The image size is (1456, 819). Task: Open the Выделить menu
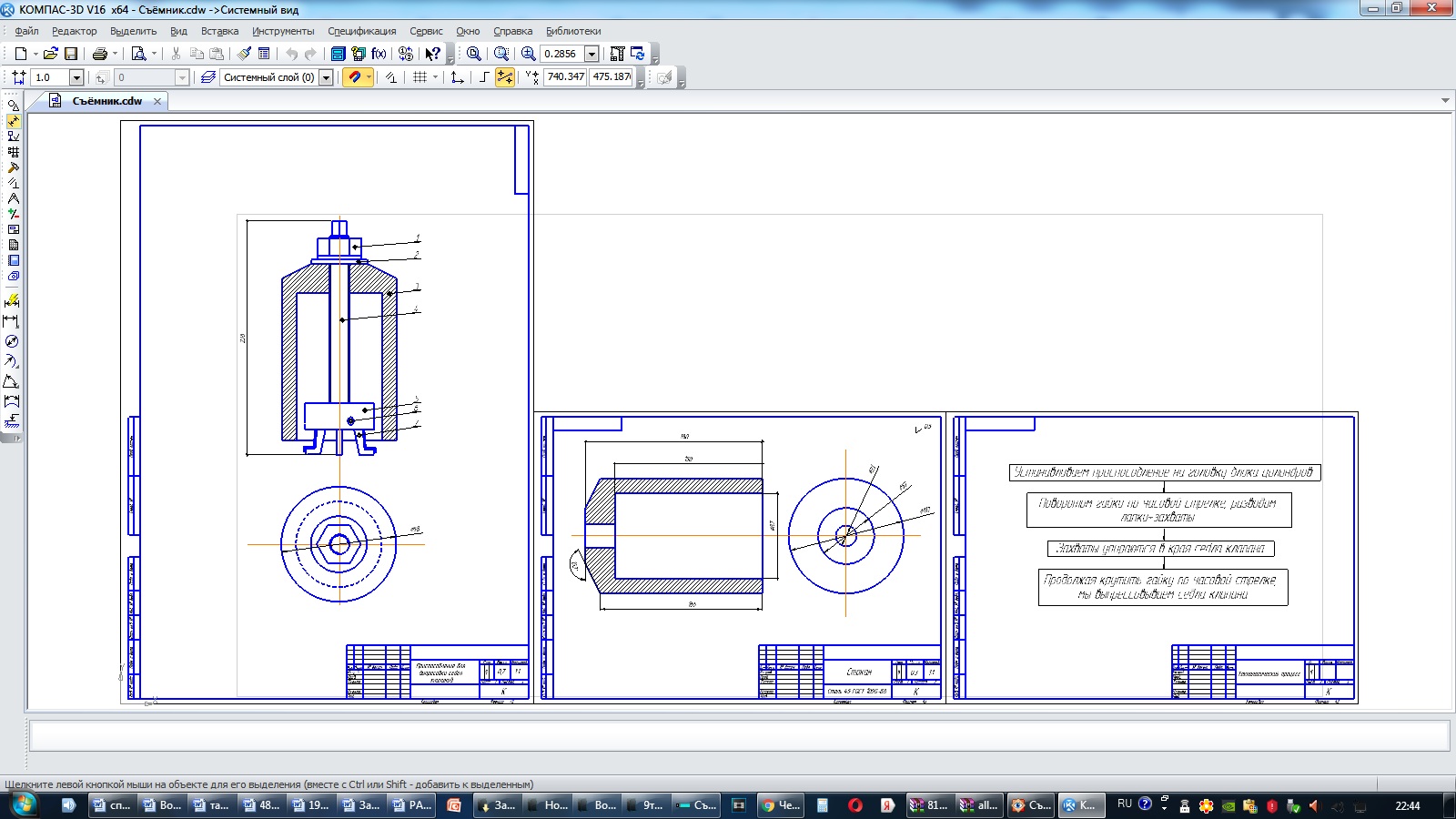point(133,31)
